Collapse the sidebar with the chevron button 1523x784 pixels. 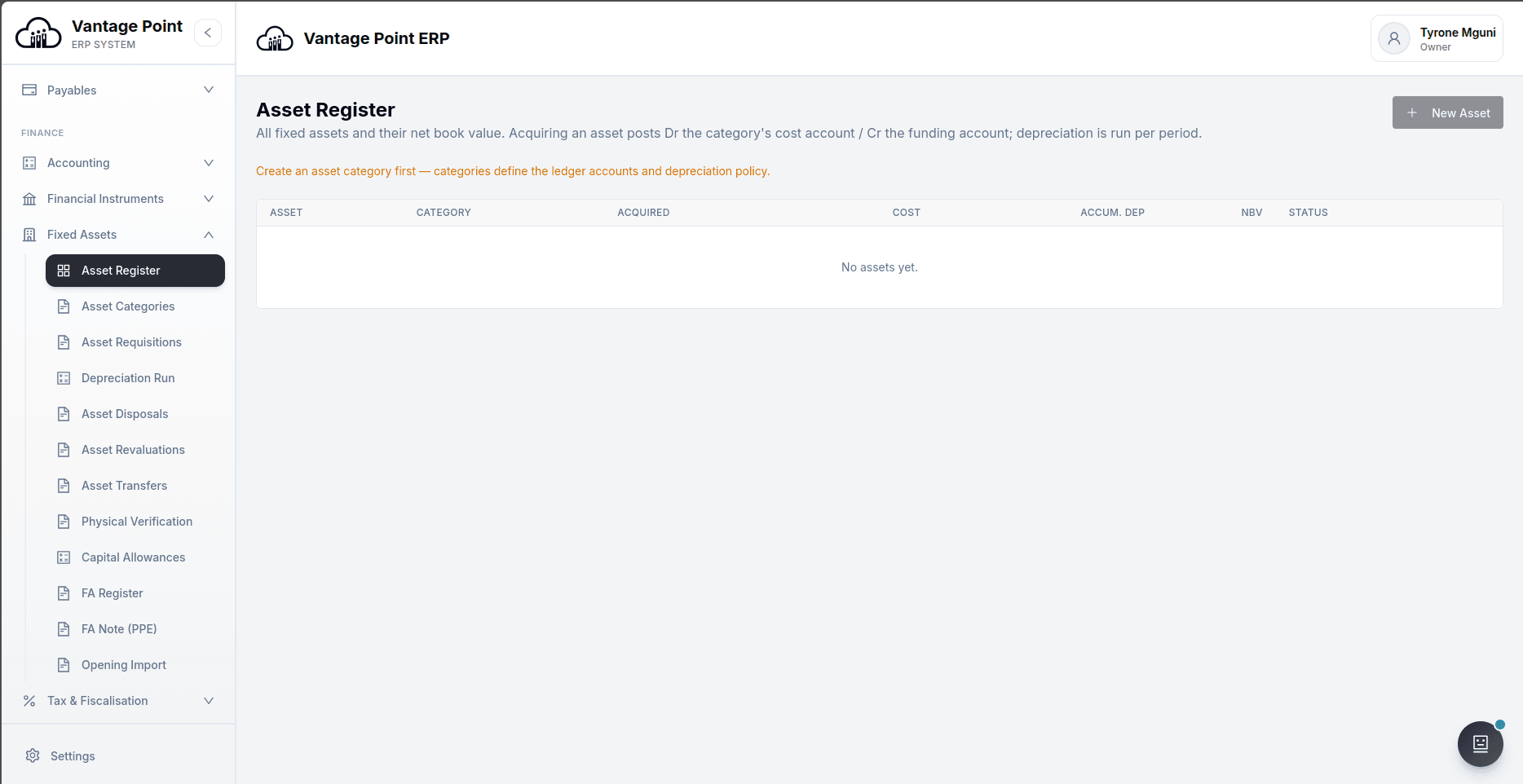click(x=208, y=33)
